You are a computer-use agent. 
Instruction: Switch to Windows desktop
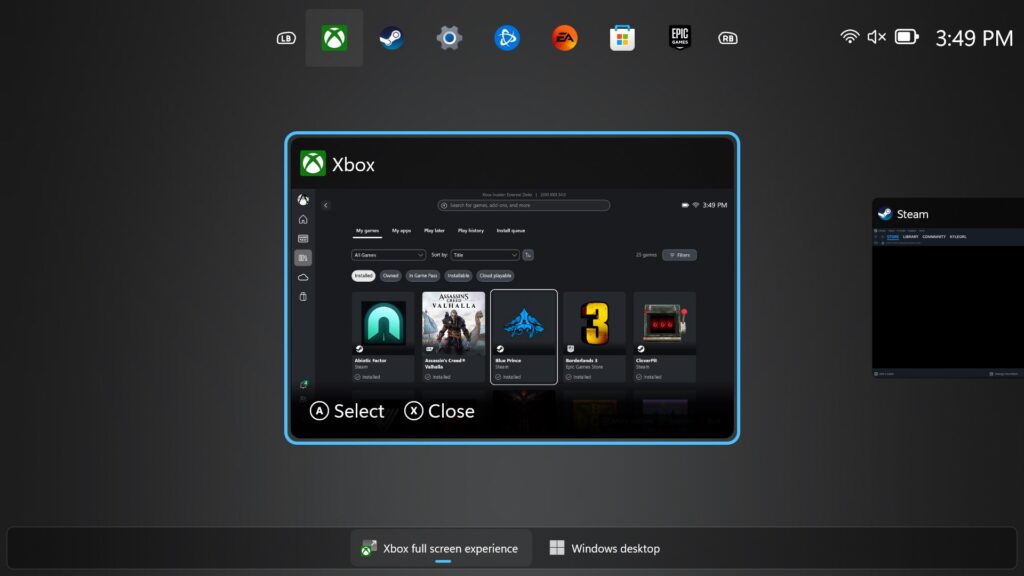tap(604, 548)
